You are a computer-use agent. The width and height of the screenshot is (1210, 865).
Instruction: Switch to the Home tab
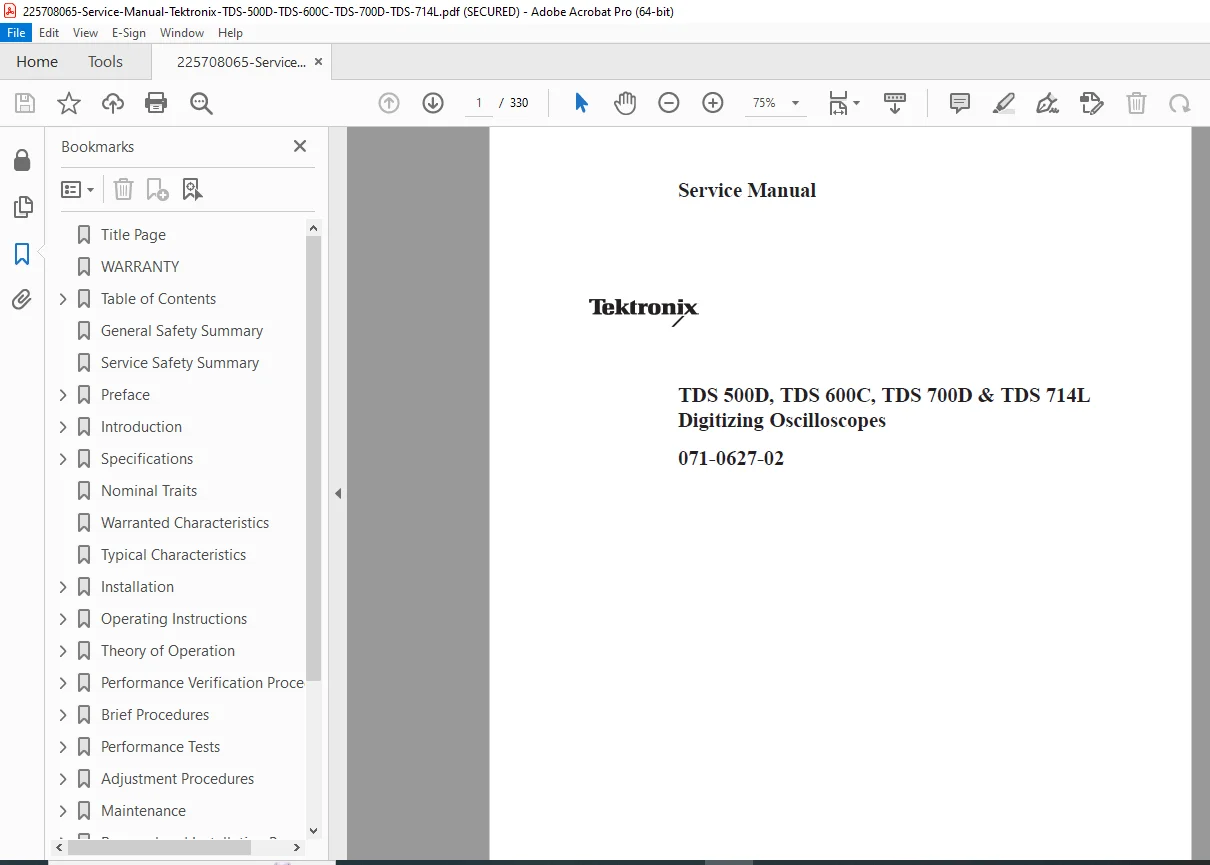[x=37, y=62]
